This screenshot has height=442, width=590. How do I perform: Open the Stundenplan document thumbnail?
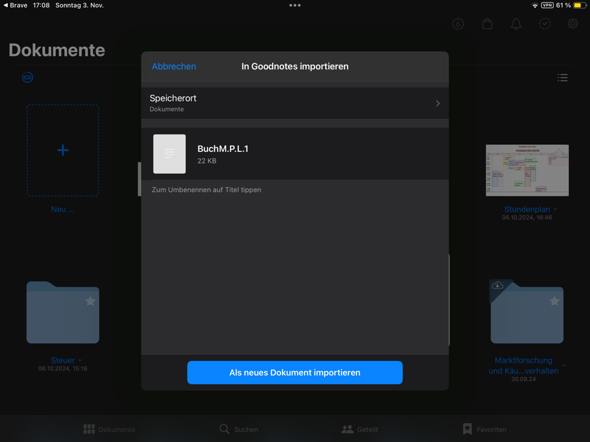pos(527,170)
